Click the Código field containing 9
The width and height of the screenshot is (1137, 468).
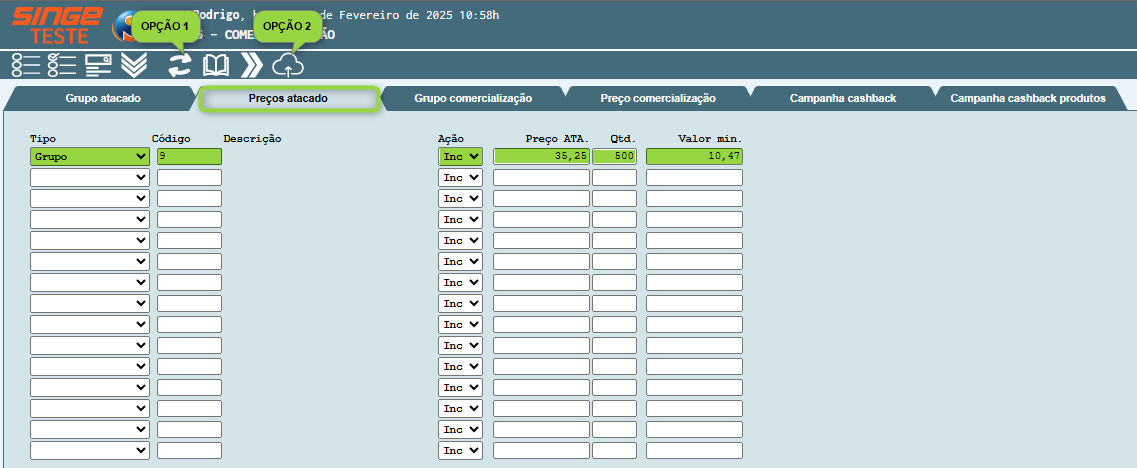189,157
